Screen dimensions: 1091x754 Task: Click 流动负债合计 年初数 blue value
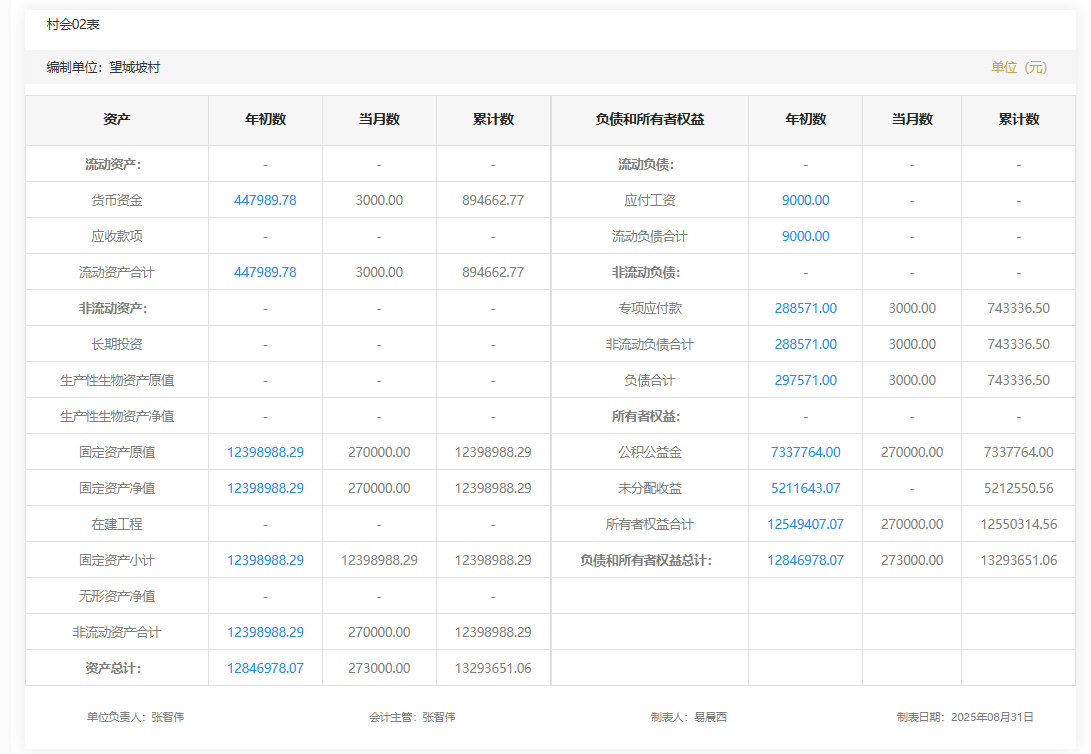[805, 236]
